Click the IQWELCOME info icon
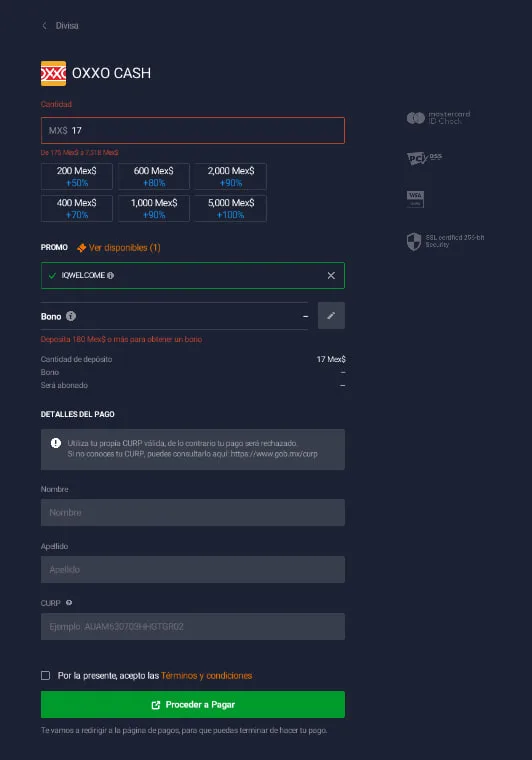This screenshot has height=760, width=532. (x=110, y=275)
